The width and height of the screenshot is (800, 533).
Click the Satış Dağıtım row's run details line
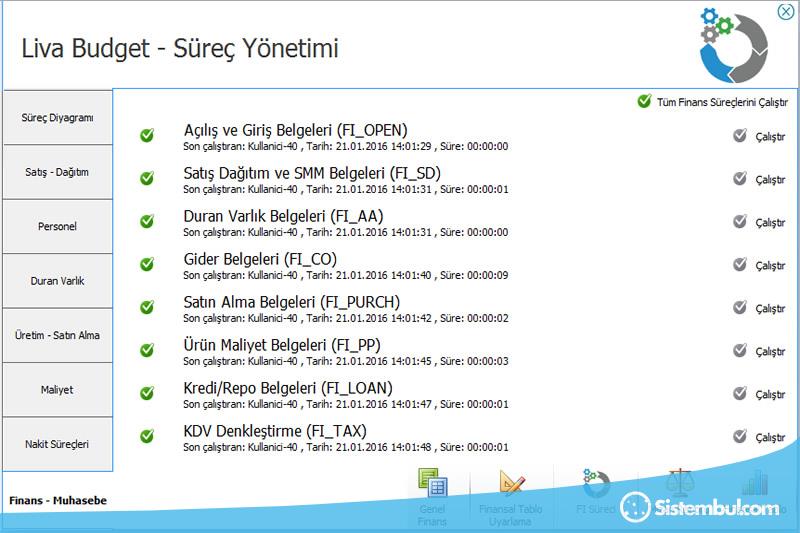click(x=345, y=189)
